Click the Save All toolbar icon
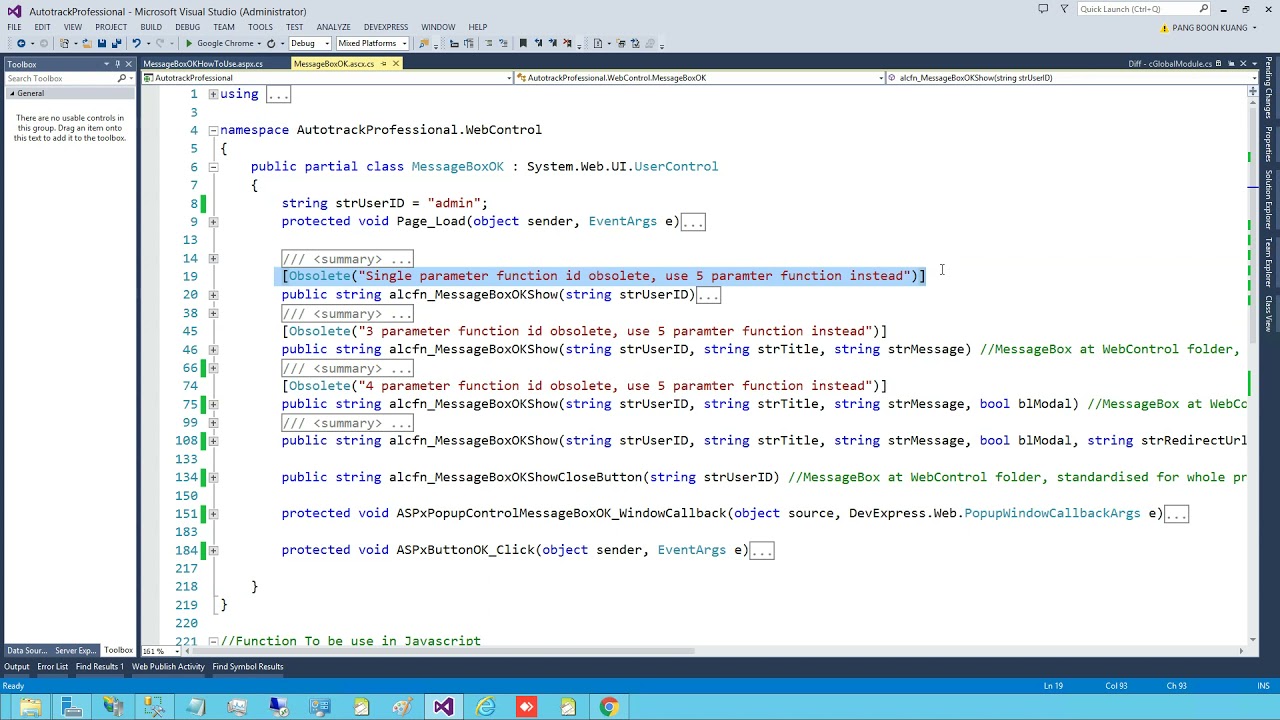Image resolution: width=1280 pixels, height=720 pixels. coord(116,43)
